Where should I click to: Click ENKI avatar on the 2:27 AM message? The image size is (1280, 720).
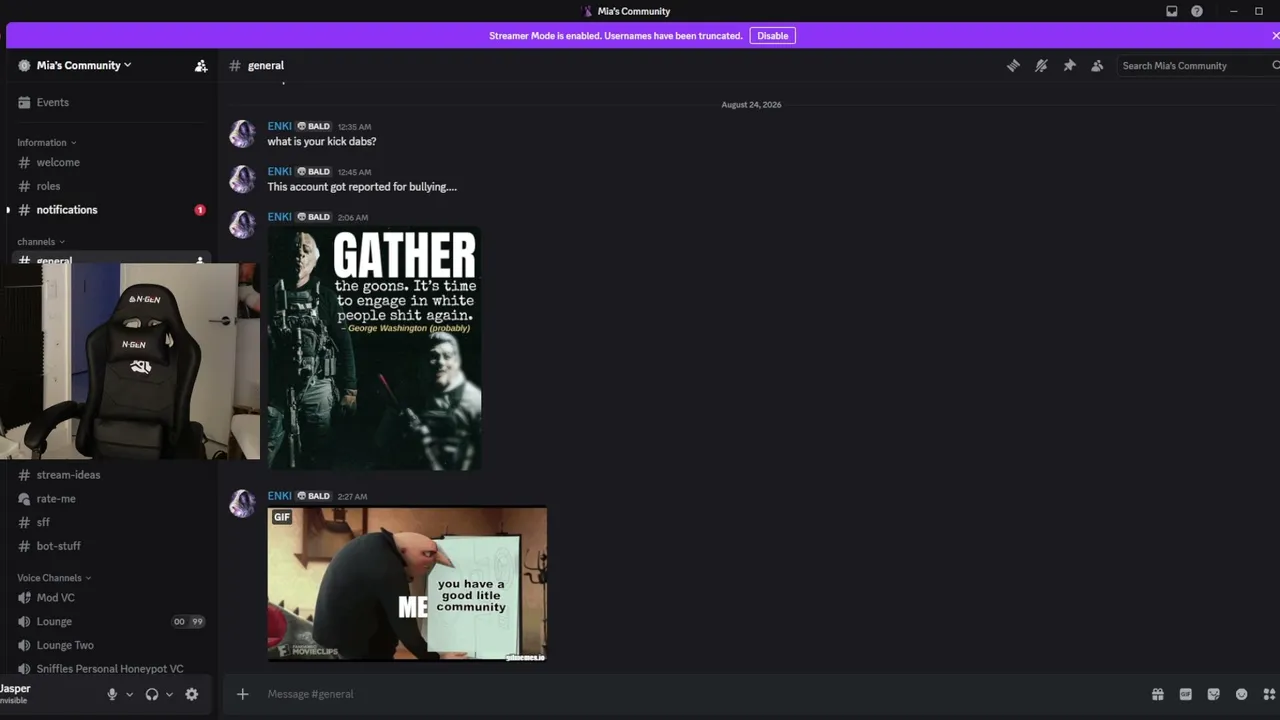point(243,504)
